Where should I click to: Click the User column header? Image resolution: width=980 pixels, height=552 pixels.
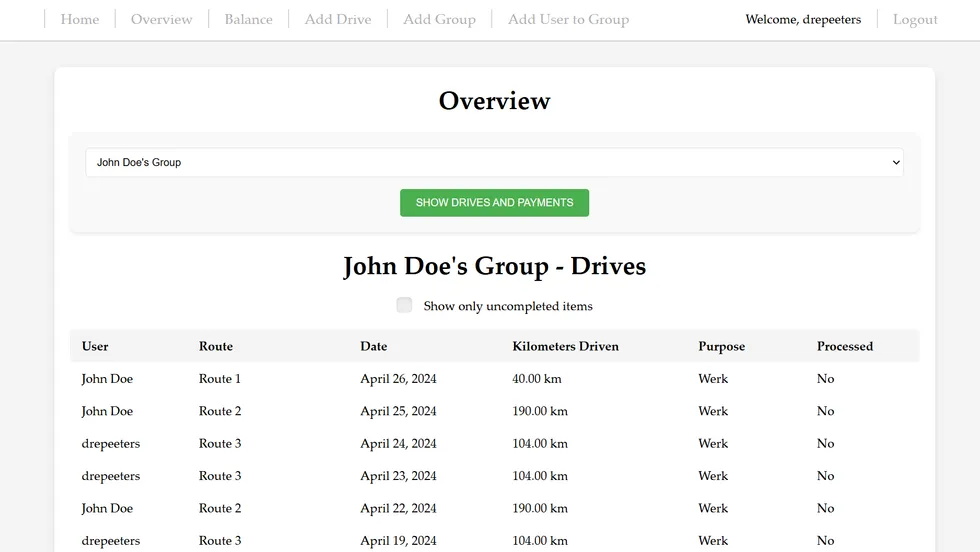pyautogui.click(x=95, y=346)
